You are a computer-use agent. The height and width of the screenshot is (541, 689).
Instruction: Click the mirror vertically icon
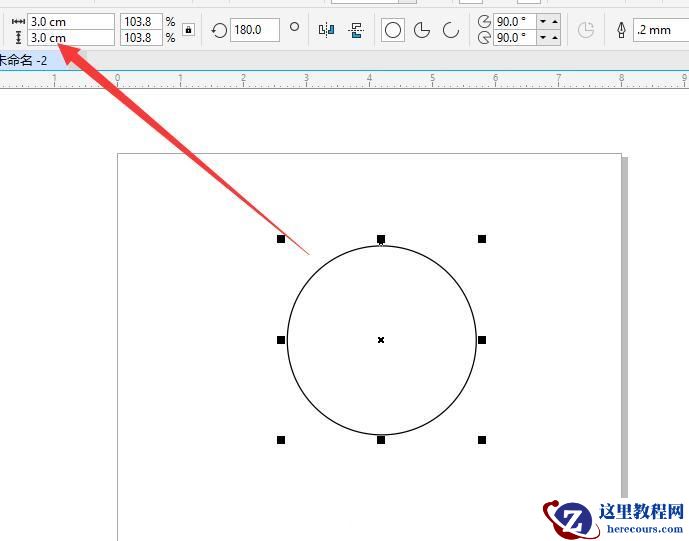pos(356,30)
